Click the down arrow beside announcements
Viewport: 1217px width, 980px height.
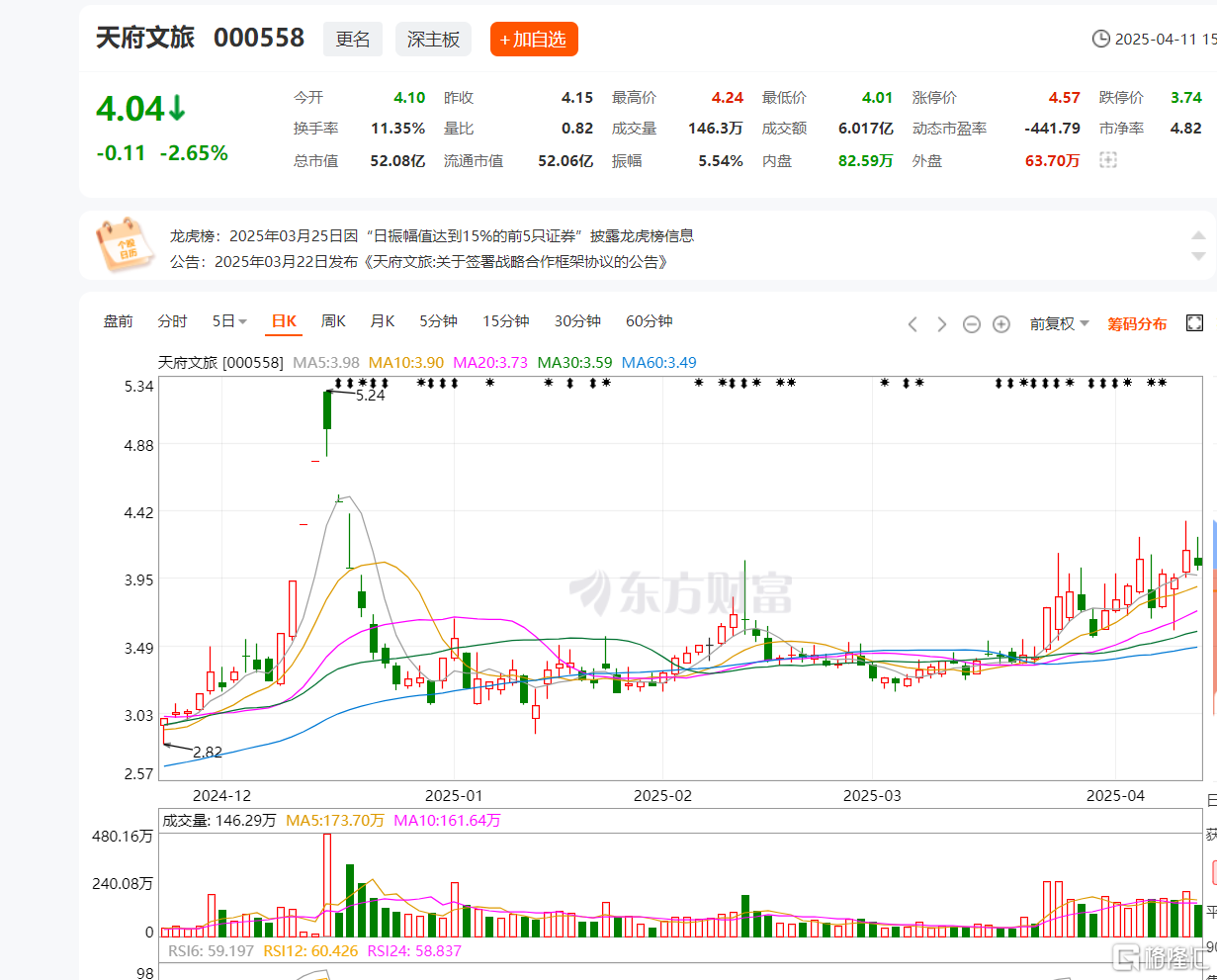coord(1198,256)
